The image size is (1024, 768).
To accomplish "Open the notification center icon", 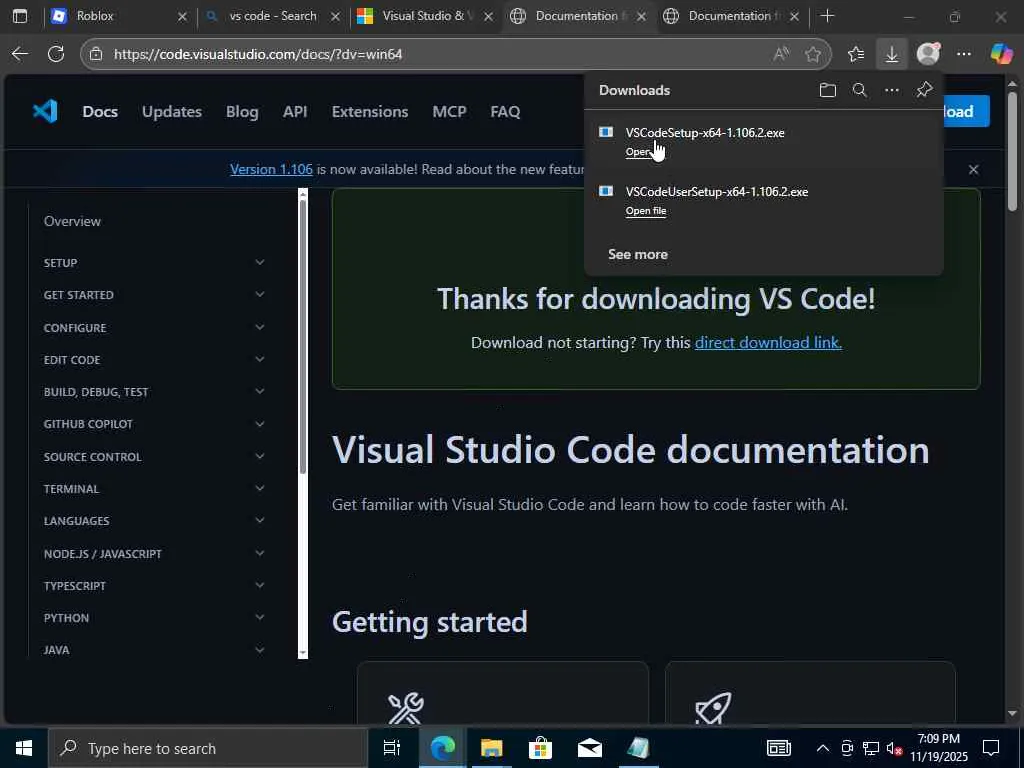I will click(x=991, y=748).
